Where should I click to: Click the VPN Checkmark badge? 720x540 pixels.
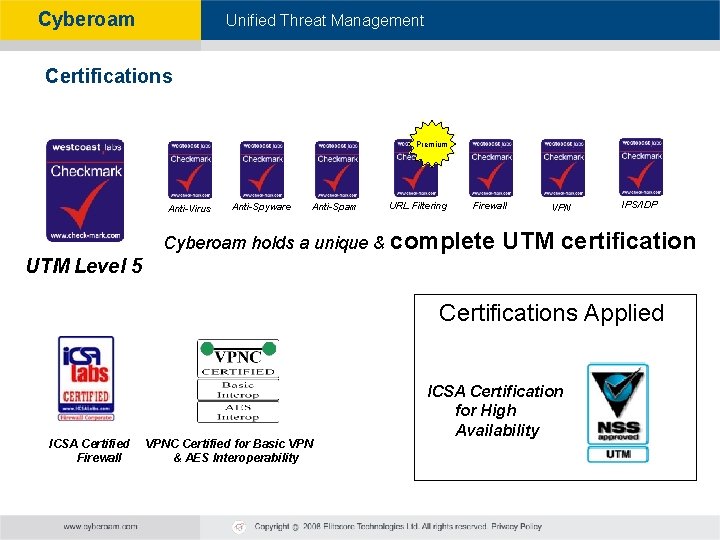[x=563, y=168]
